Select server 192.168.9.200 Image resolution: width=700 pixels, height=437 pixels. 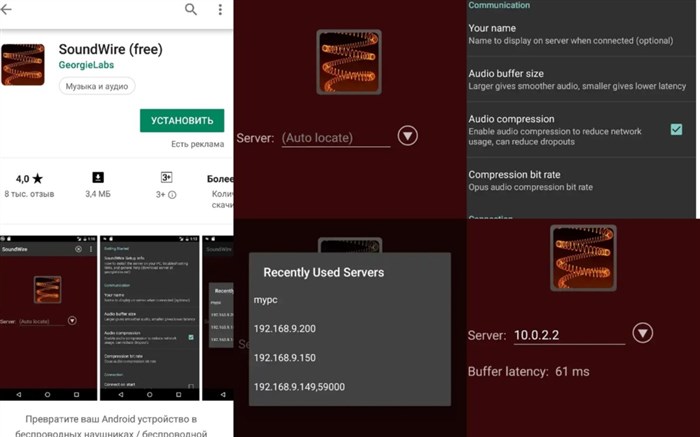tap(350, 329)
